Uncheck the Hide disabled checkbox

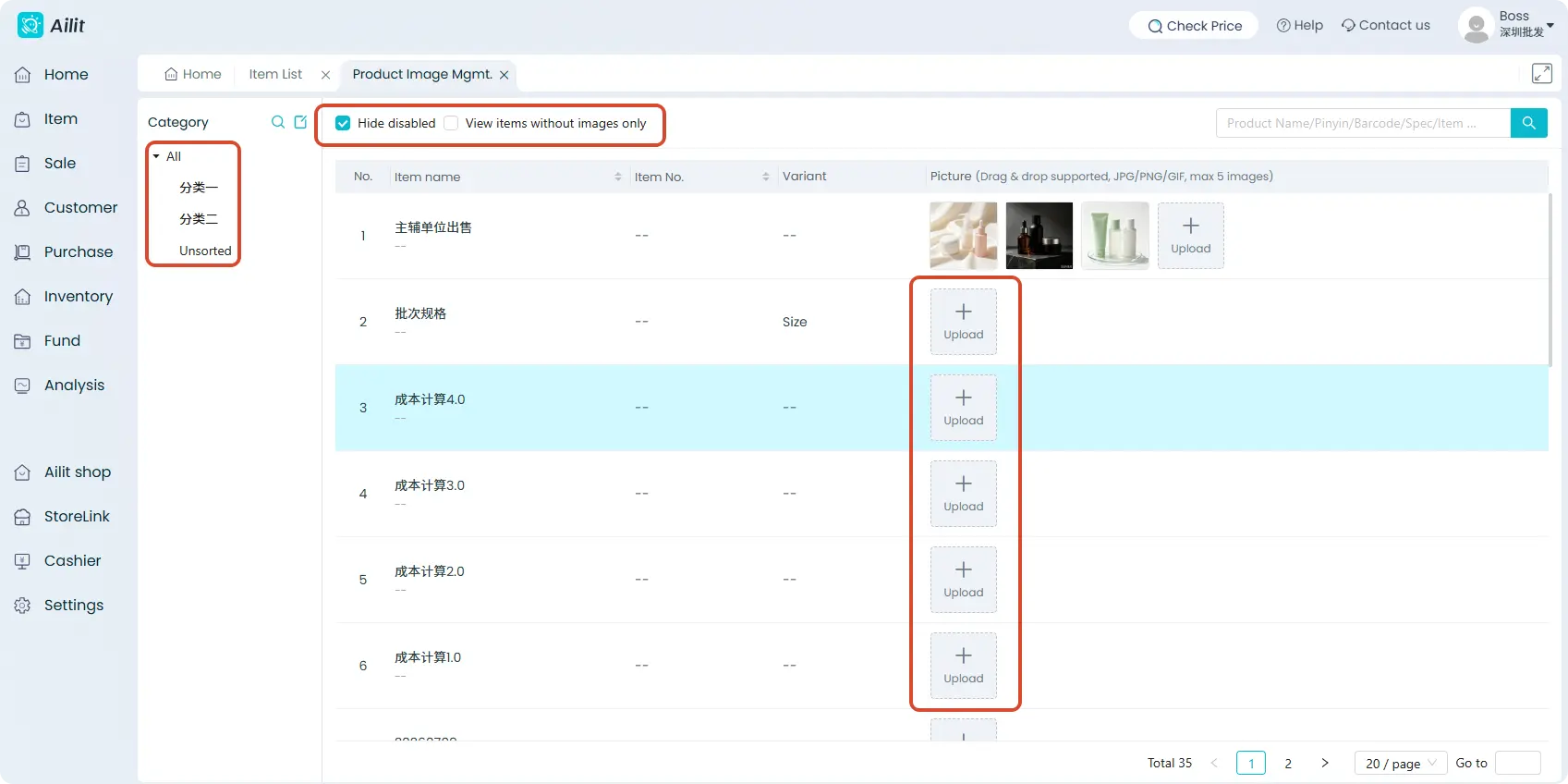pyautogui.click(x=343, y=123)
